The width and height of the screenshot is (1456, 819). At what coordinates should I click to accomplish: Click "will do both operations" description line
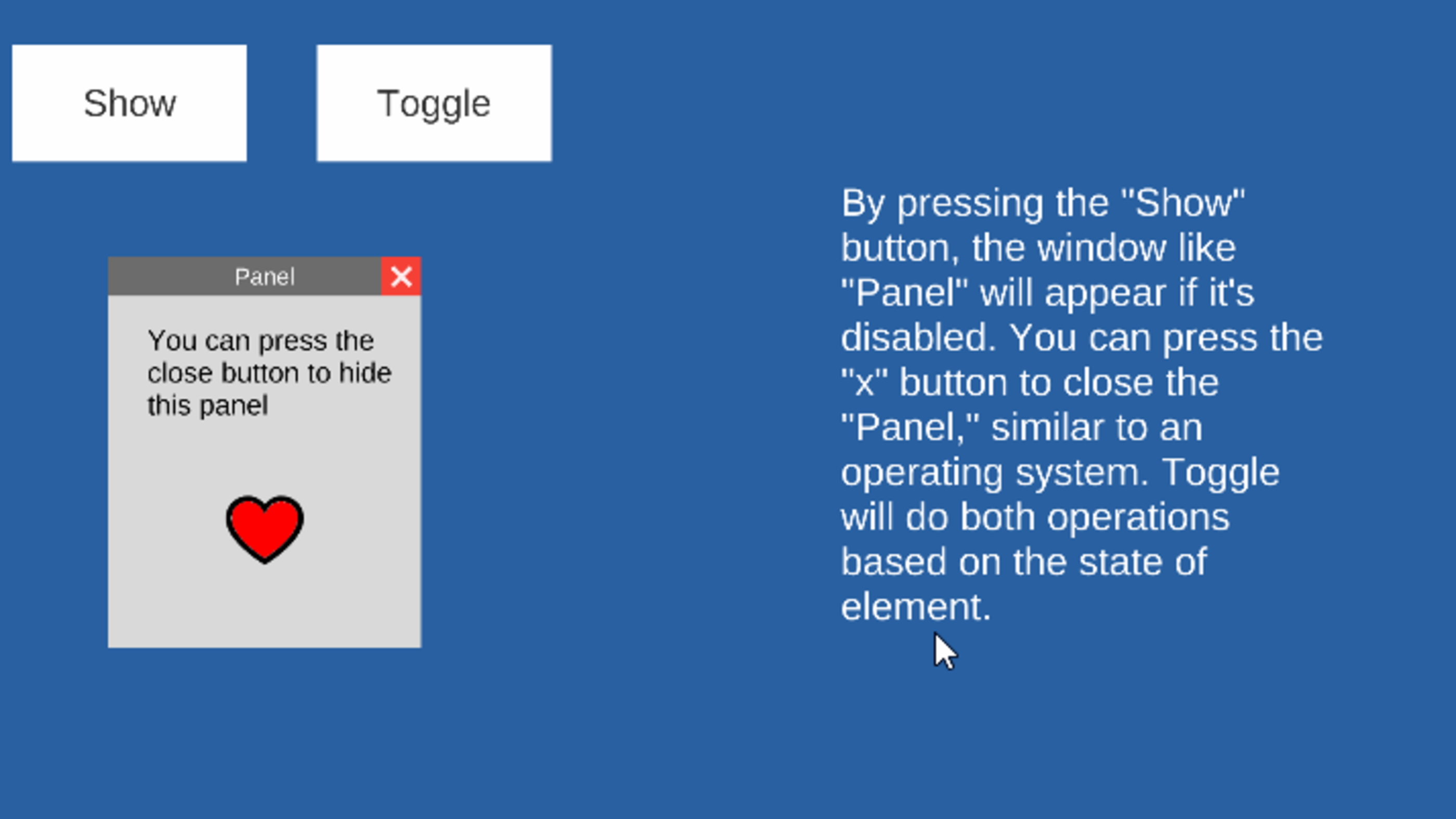pos(1035,517)
